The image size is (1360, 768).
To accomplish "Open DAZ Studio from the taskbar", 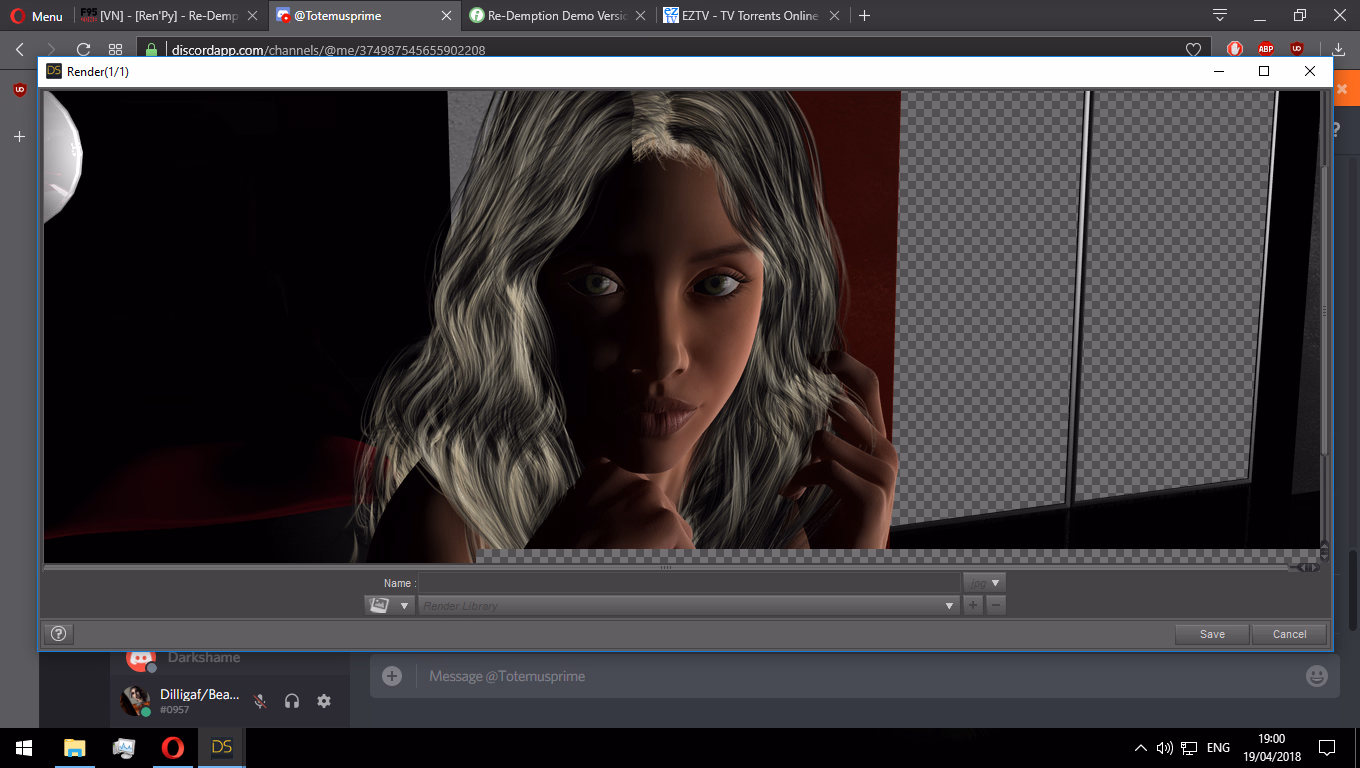I will 222,748.
